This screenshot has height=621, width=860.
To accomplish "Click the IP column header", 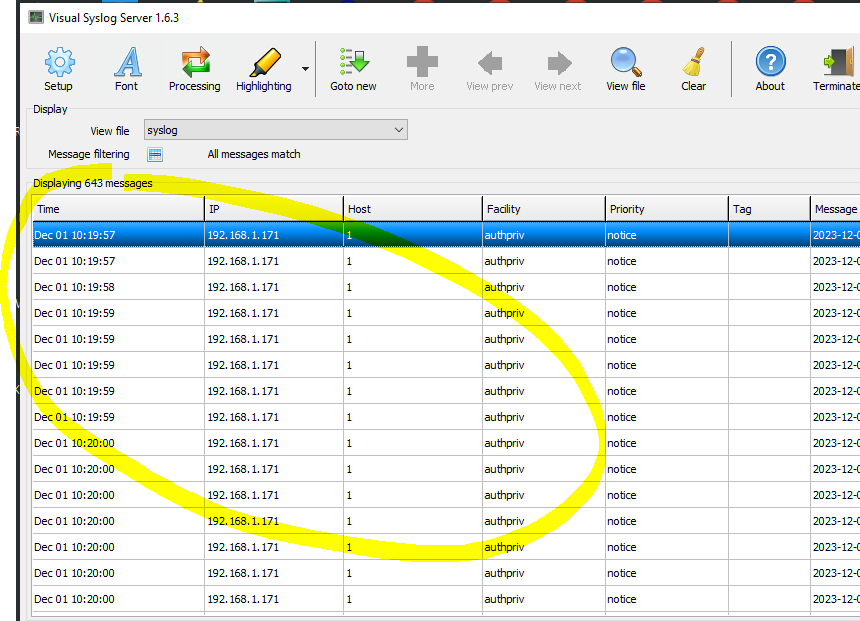I will (x=272, y=208).
